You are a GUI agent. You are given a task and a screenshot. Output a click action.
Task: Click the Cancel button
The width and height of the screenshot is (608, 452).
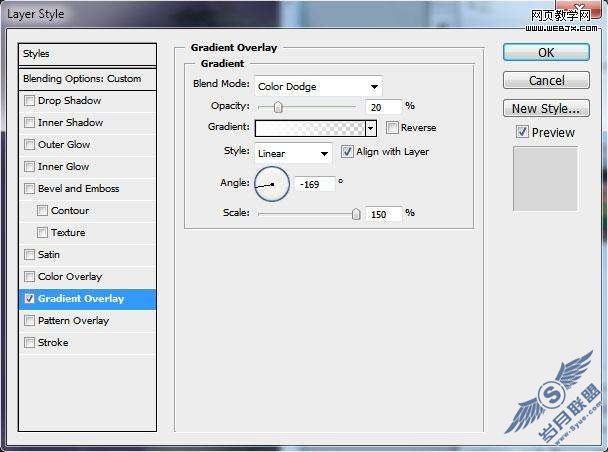click(546, 81)
